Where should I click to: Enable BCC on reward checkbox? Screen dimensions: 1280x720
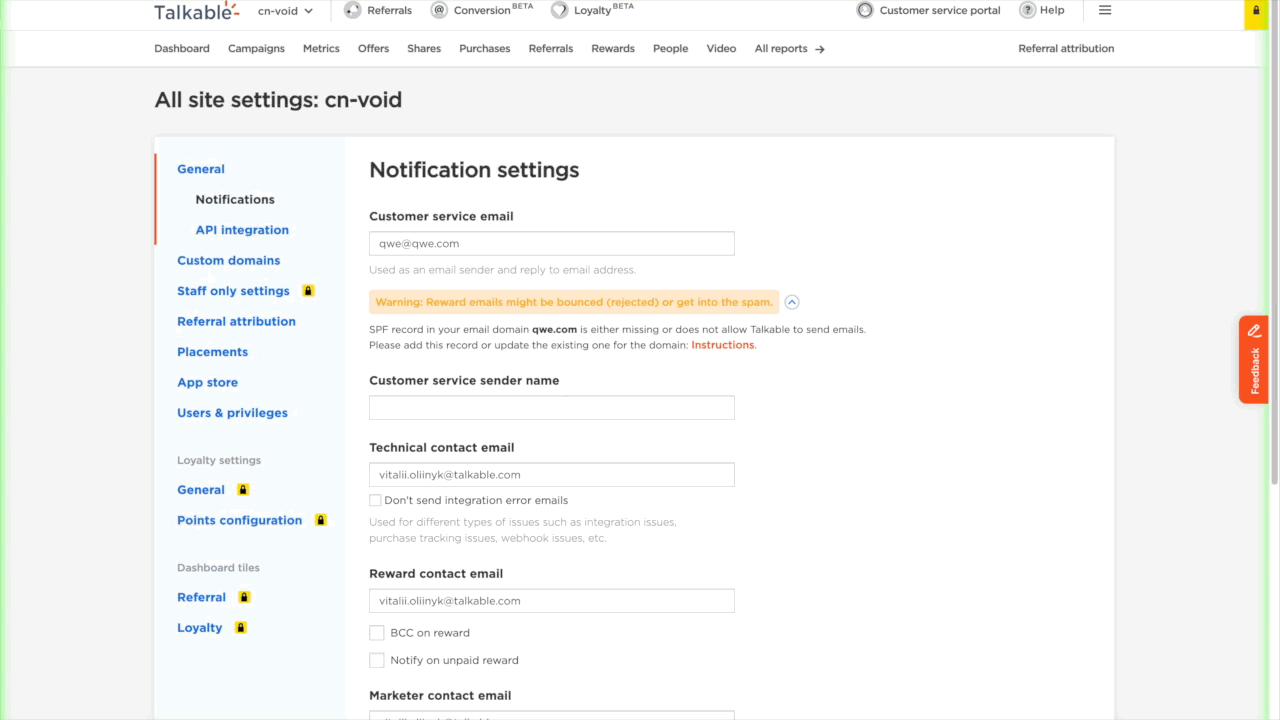click(x=377, y=633)
